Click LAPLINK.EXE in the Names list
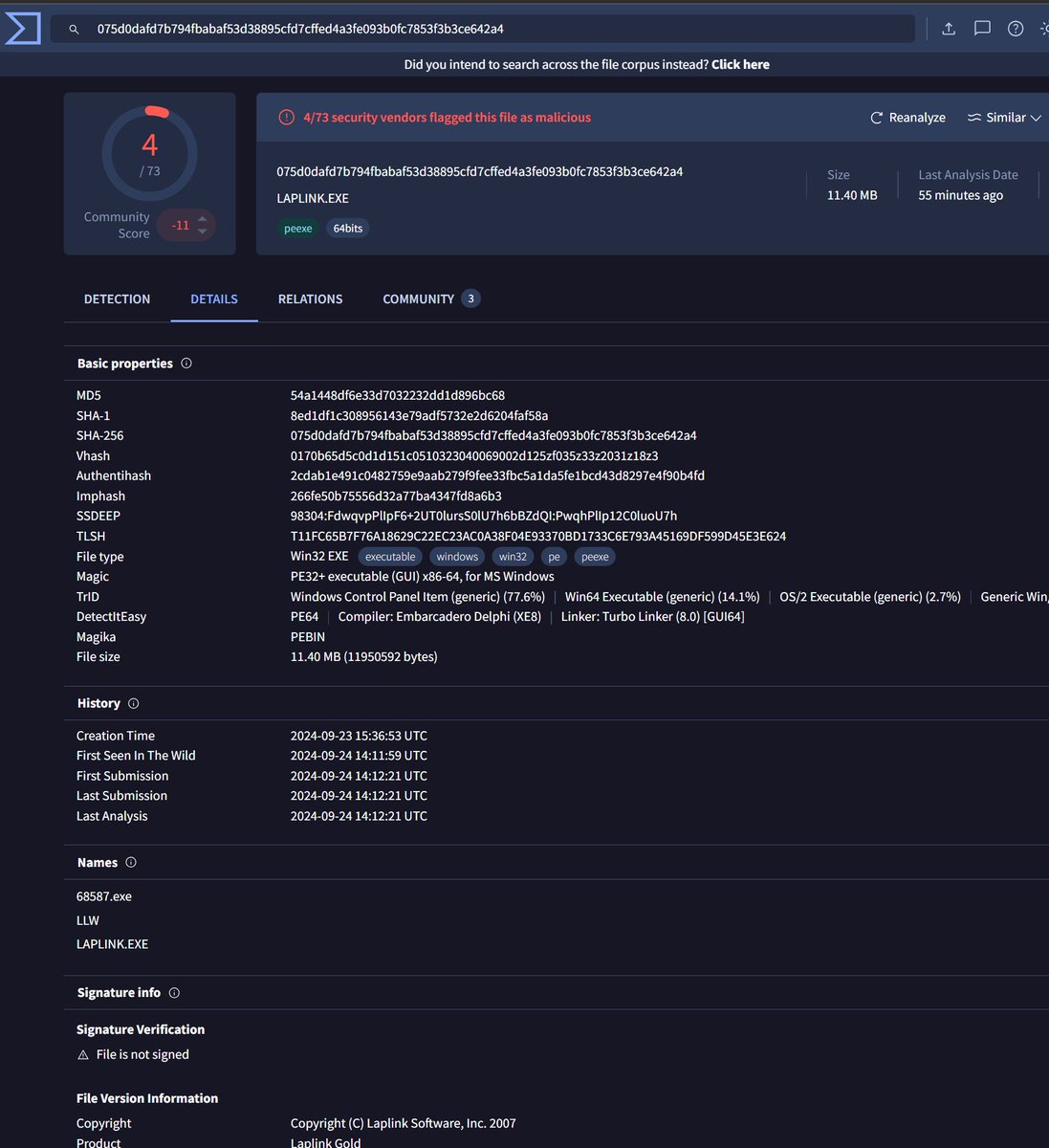 pyautogui.click(x=112, y=944)
